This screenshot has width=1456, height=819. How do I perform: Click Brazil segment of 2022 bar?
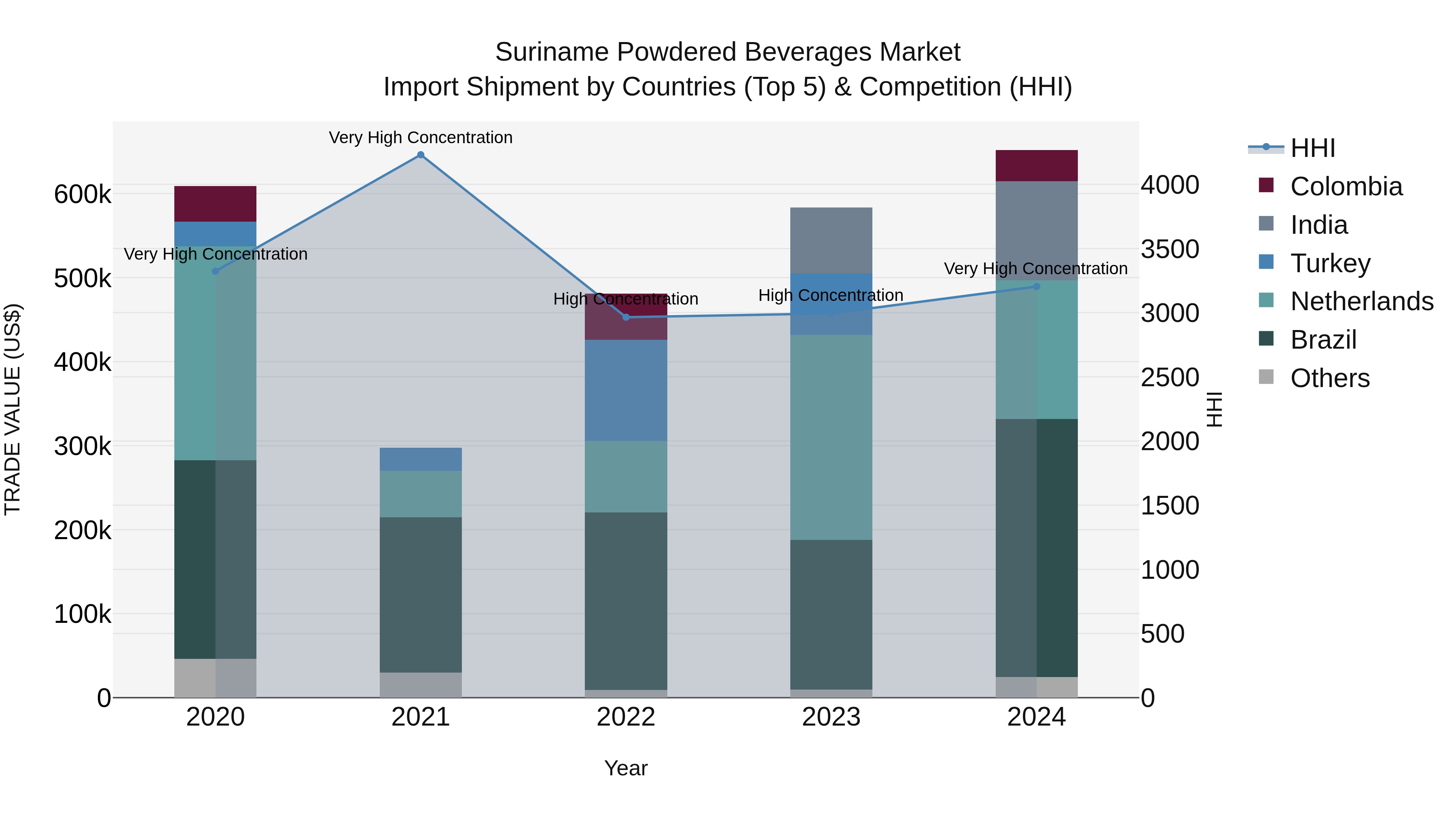(x=626, y=601)
